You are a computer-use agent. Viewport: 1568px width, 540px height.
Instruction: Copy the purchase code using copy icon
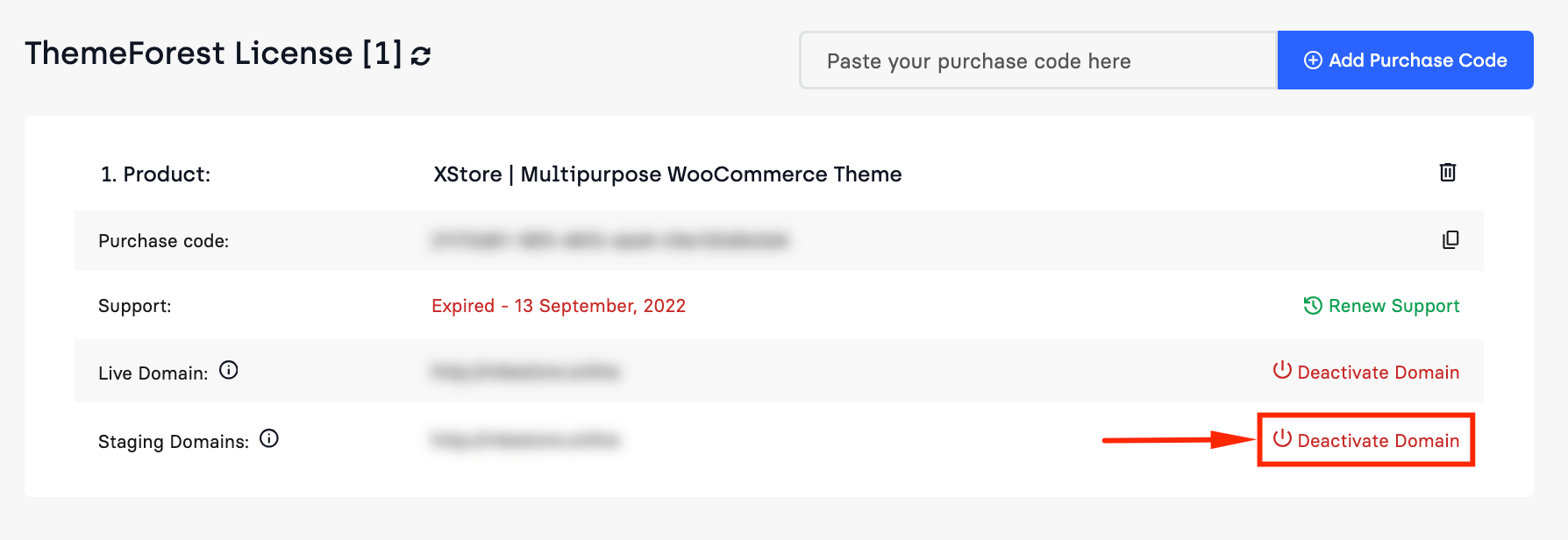(1450, 239)
